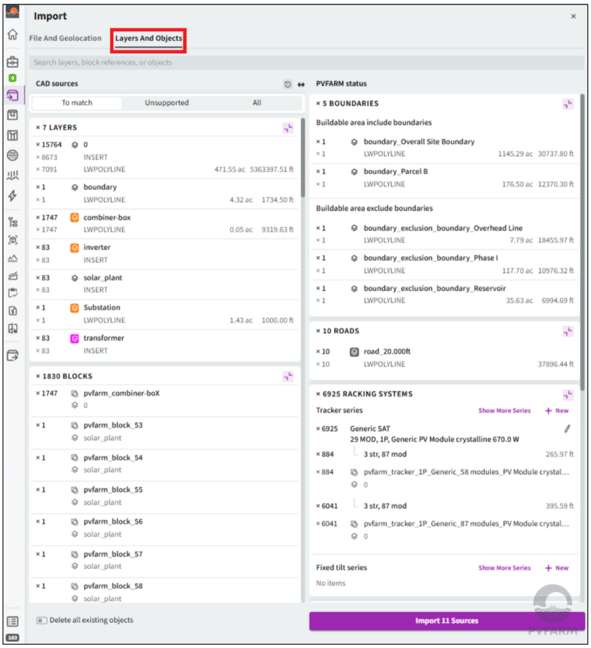Click the target scan icon in sidebar
This screenshot has height=648, width=591.
pyautogui.click(x=13, y=240)
